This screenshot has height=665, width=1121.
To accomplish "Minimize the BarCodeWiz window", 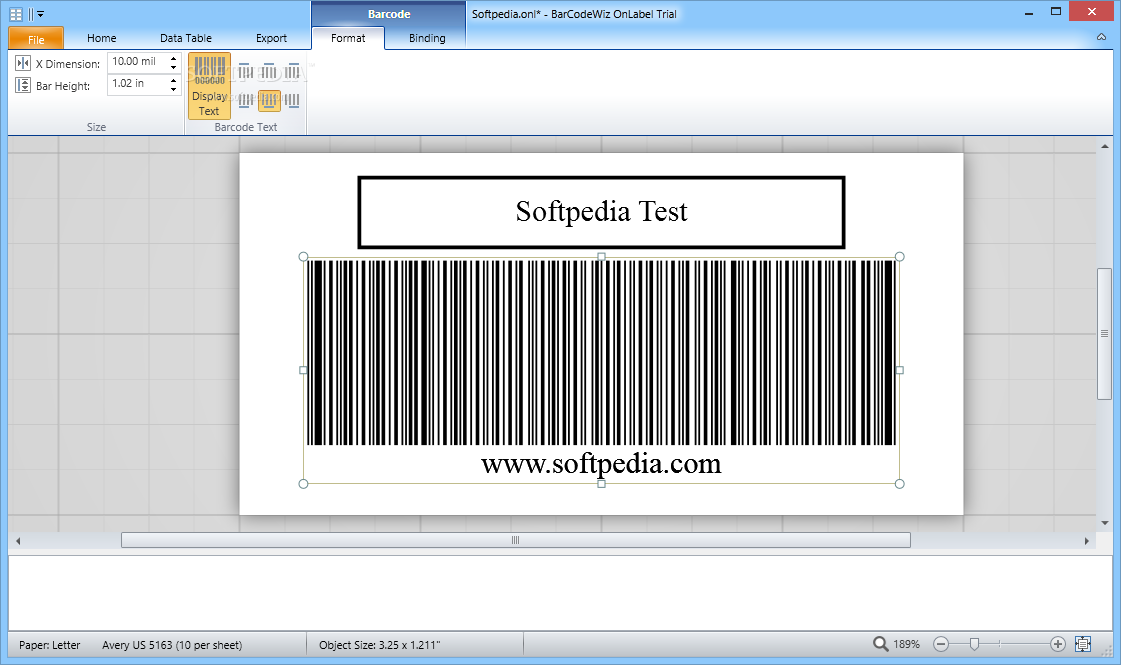I will point(1029,12).
